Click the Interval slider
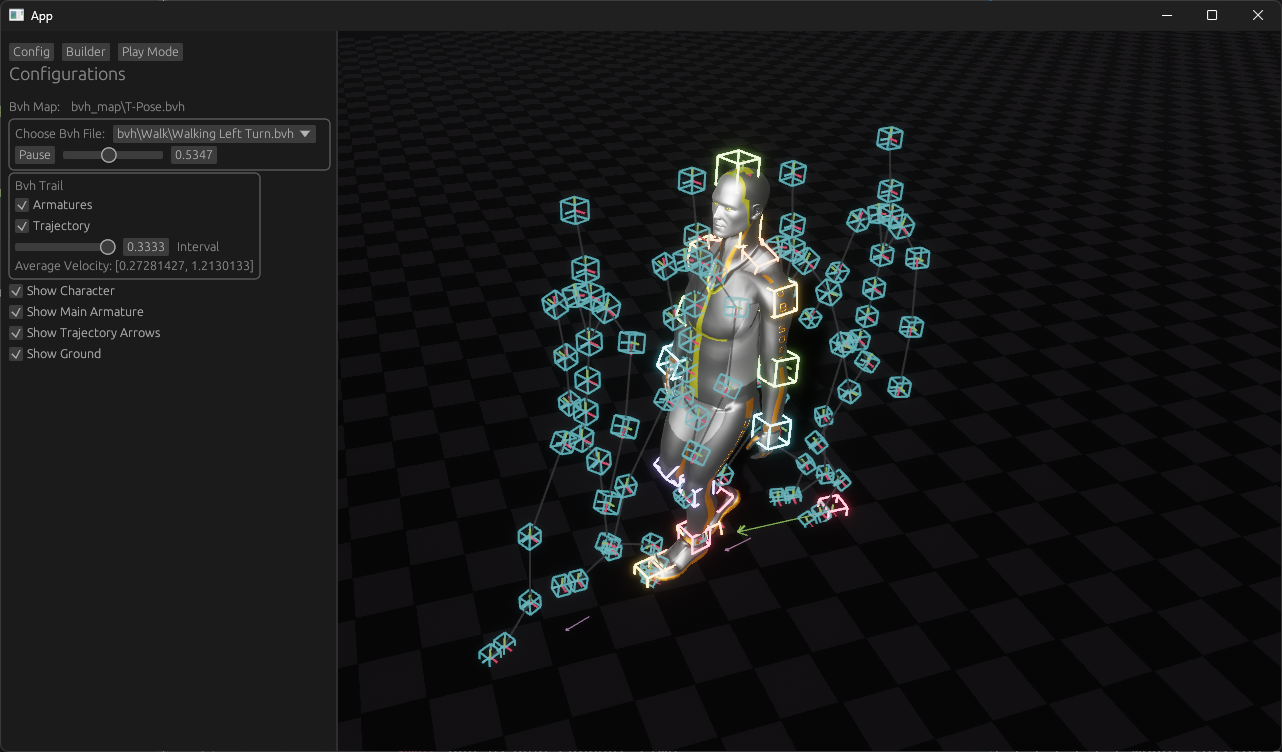1282x752 pixels. tap(65, 247)
